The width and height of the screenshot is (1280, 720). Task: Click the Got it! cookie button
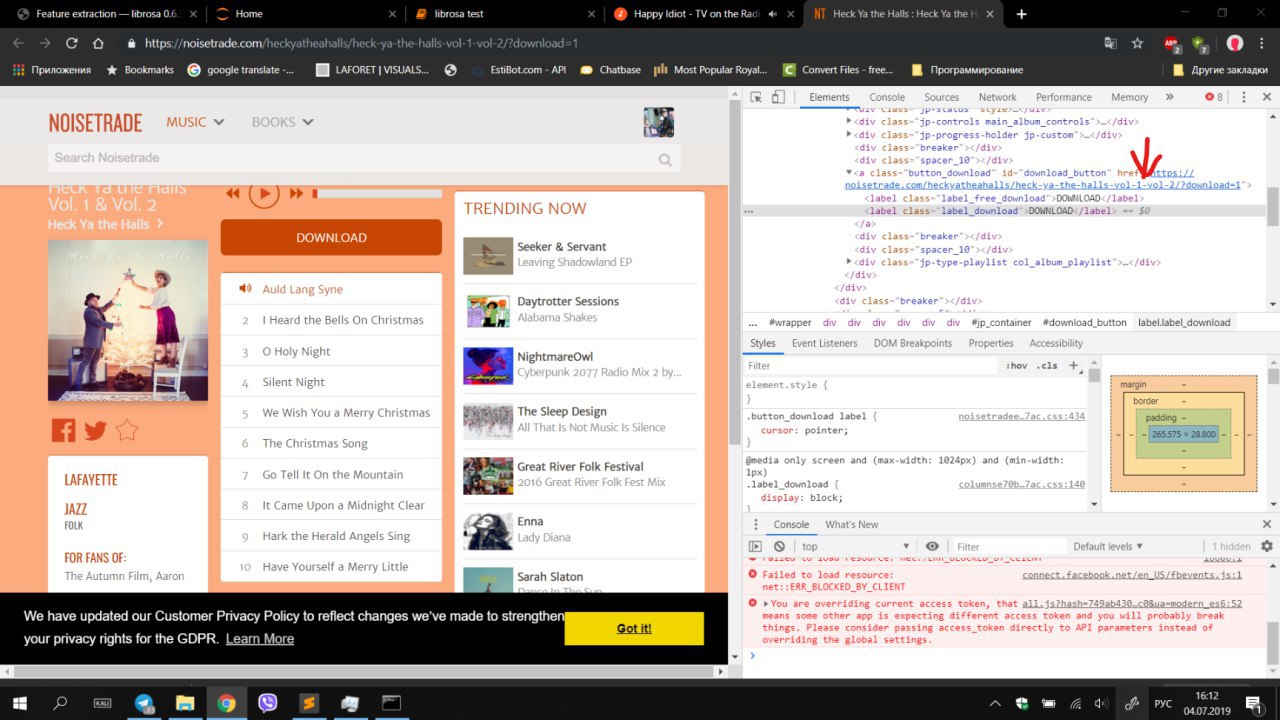tap(634, 628)
